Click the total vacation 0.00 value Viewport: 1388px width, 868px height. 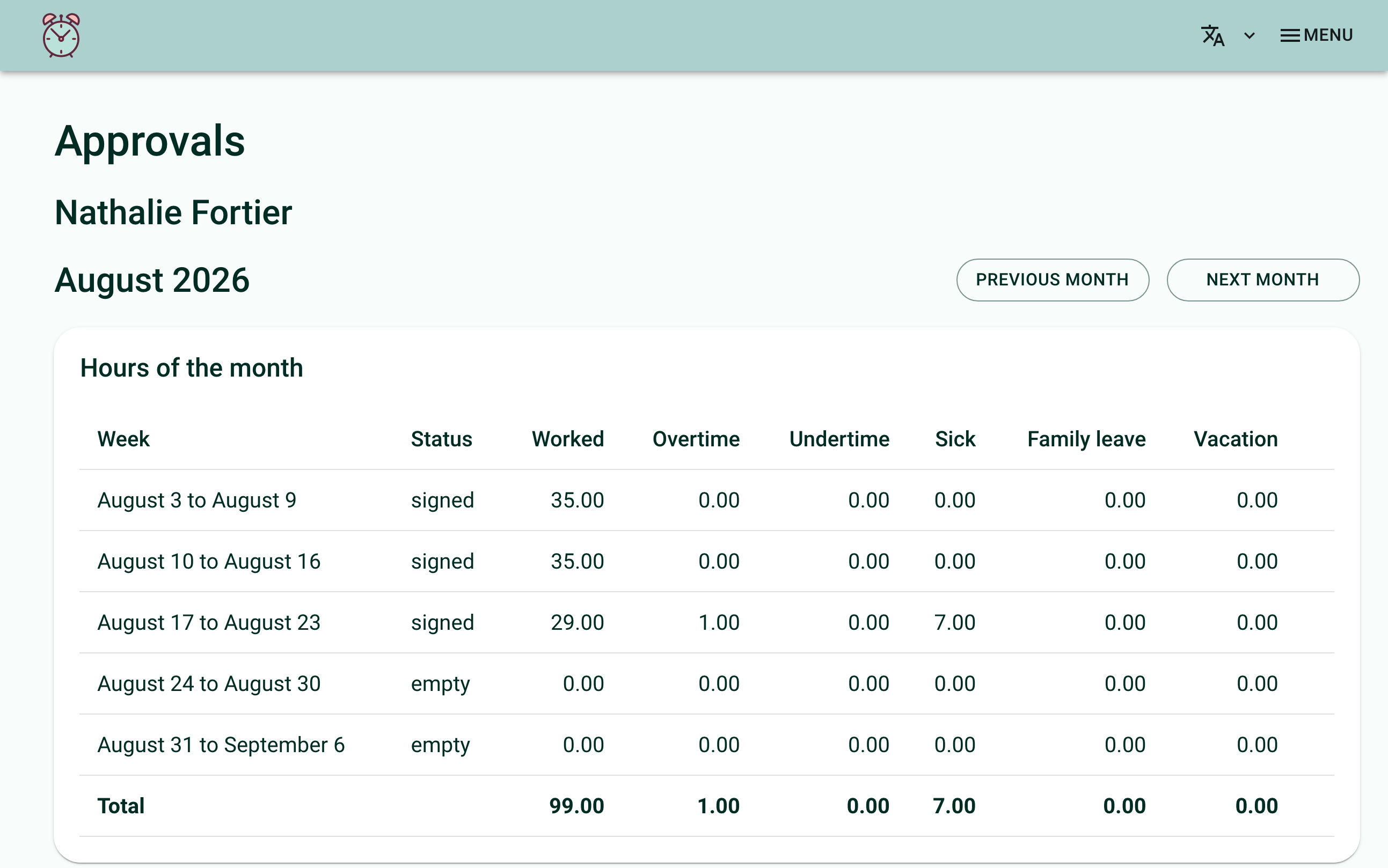[1256, 806]
